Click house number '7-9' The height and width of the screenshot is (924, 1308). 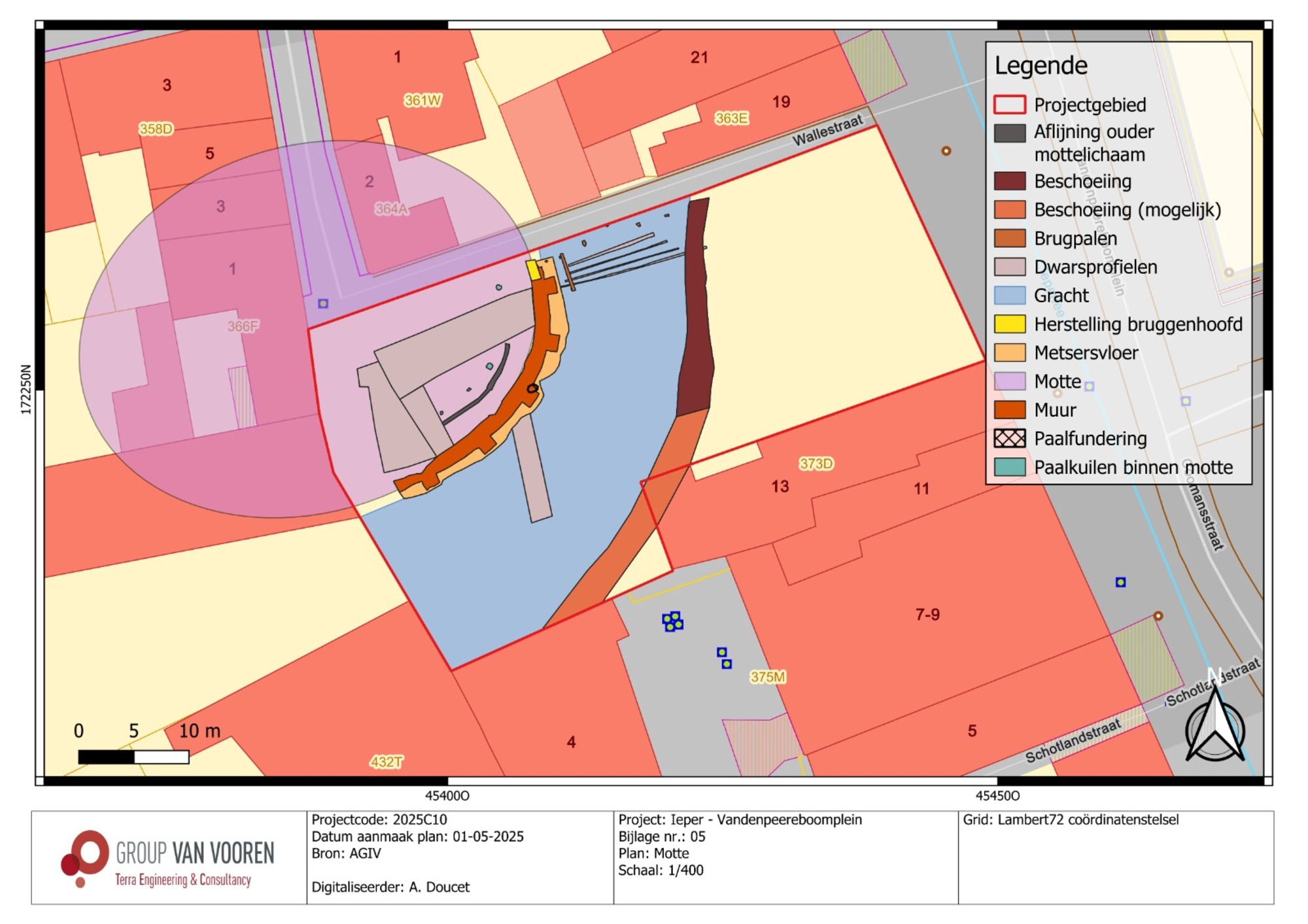pyautogui.click(x=927, y=614)
